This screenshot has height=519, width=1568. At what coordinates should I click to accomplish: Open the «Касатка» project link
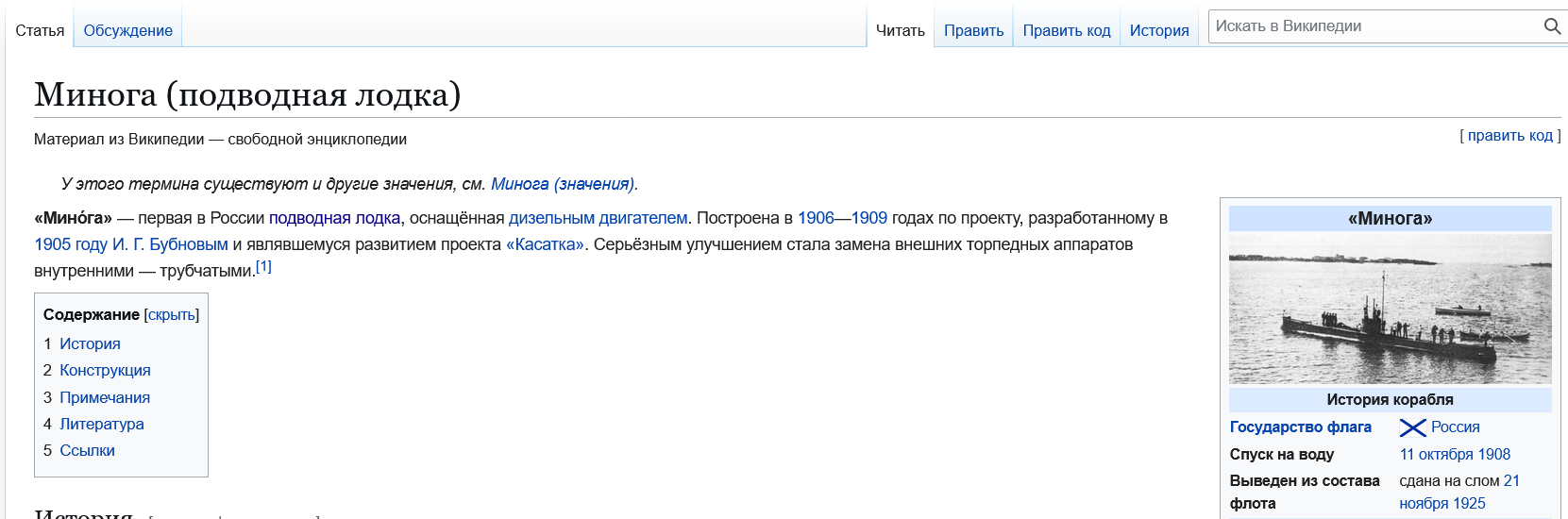tap(545, 244)
